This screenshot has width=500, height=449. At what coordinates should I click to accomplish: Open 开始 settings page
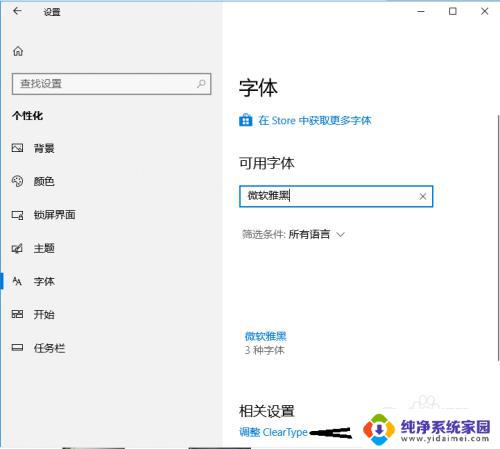(x=44, y=314)
